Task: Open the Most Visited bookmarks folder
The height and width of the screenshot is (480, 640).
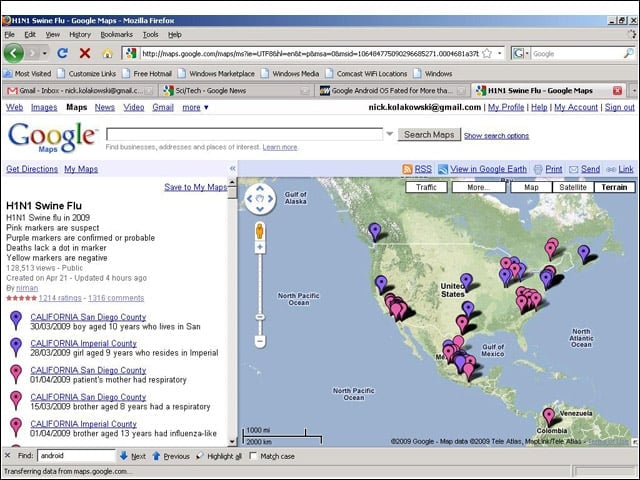Action: click(27, 74)
